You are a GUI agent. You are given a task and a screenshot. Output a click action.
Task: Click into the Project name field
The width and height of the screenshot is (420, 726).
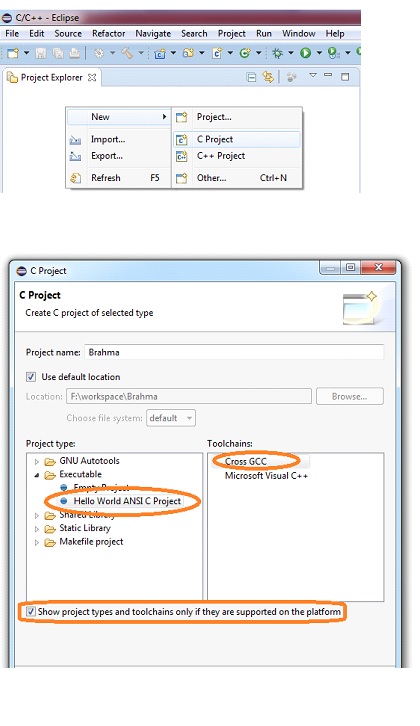(x=234, y=352)
